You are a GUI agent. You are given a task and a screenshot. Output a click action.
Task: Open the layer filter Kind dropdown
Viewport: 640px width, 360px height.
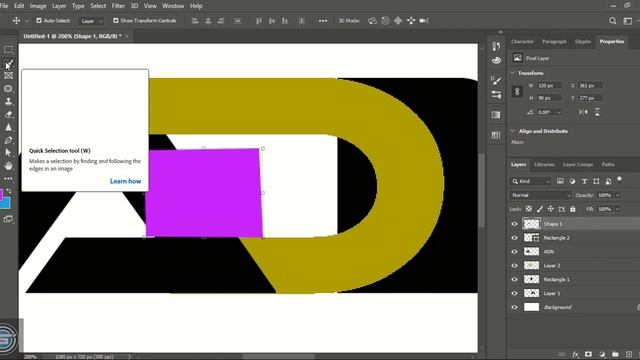pos(531,181)
